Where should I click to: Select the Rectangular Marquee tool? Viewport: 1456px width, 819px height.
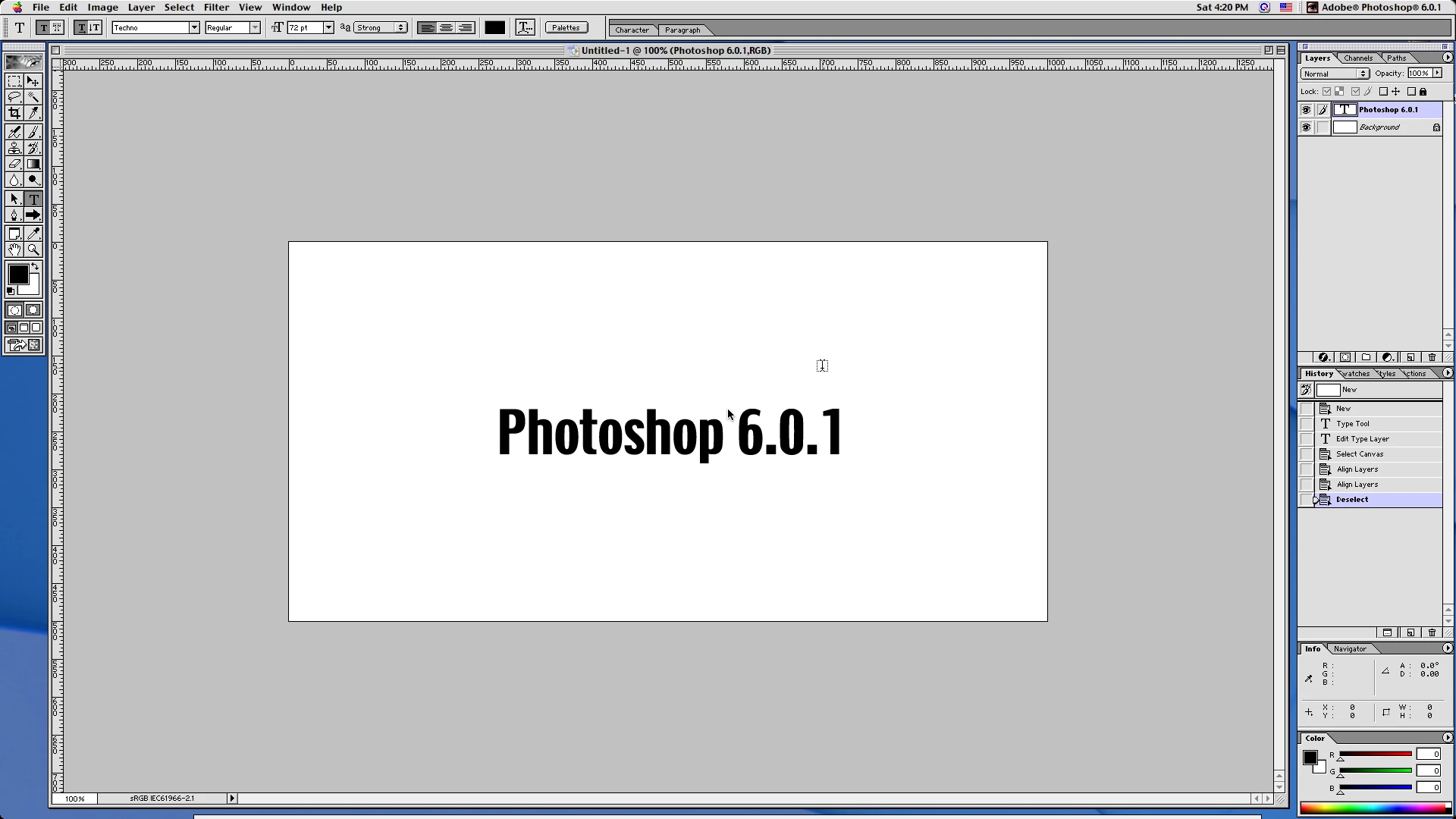[x=14, y=81]
